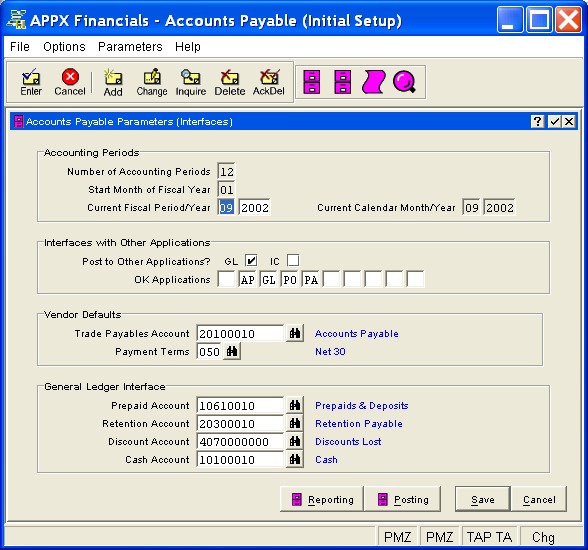Click the first empty OK Applications box
588x550 pixels.
point(226,279)
